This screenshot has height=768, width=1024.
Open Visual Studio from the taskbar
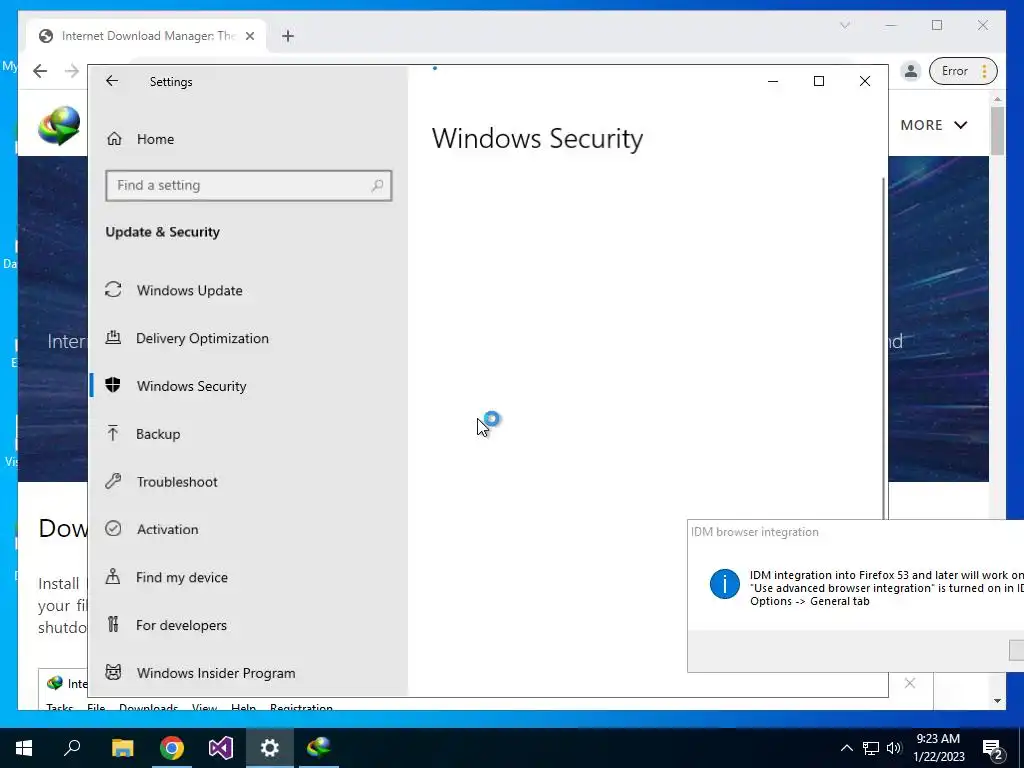[x=221, y=748]
